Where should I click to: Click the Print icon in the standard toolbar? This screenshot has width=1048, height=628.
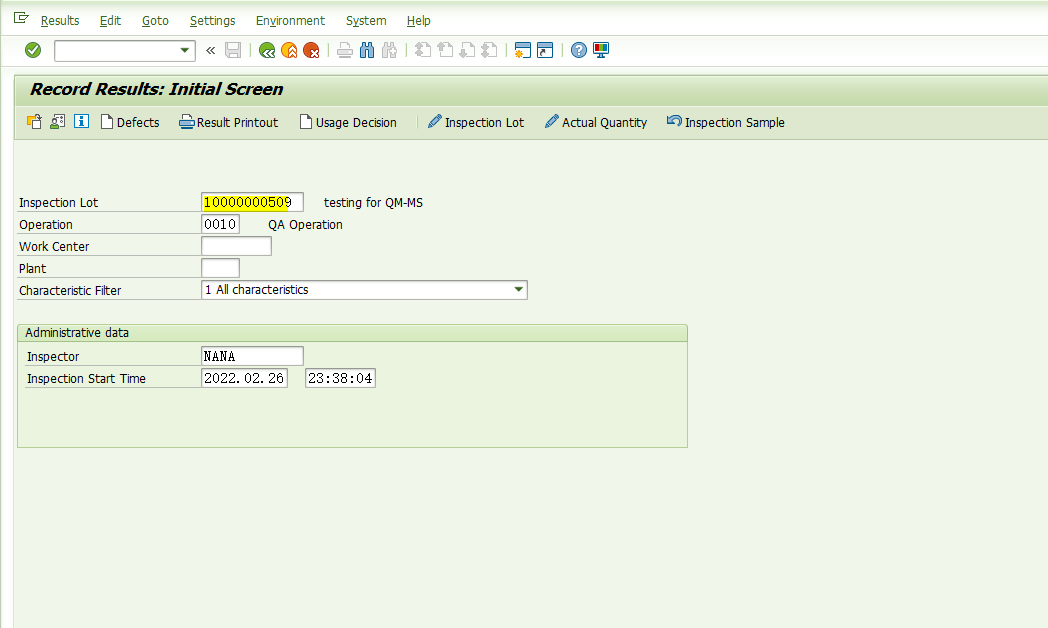click(x=344, y=50)
